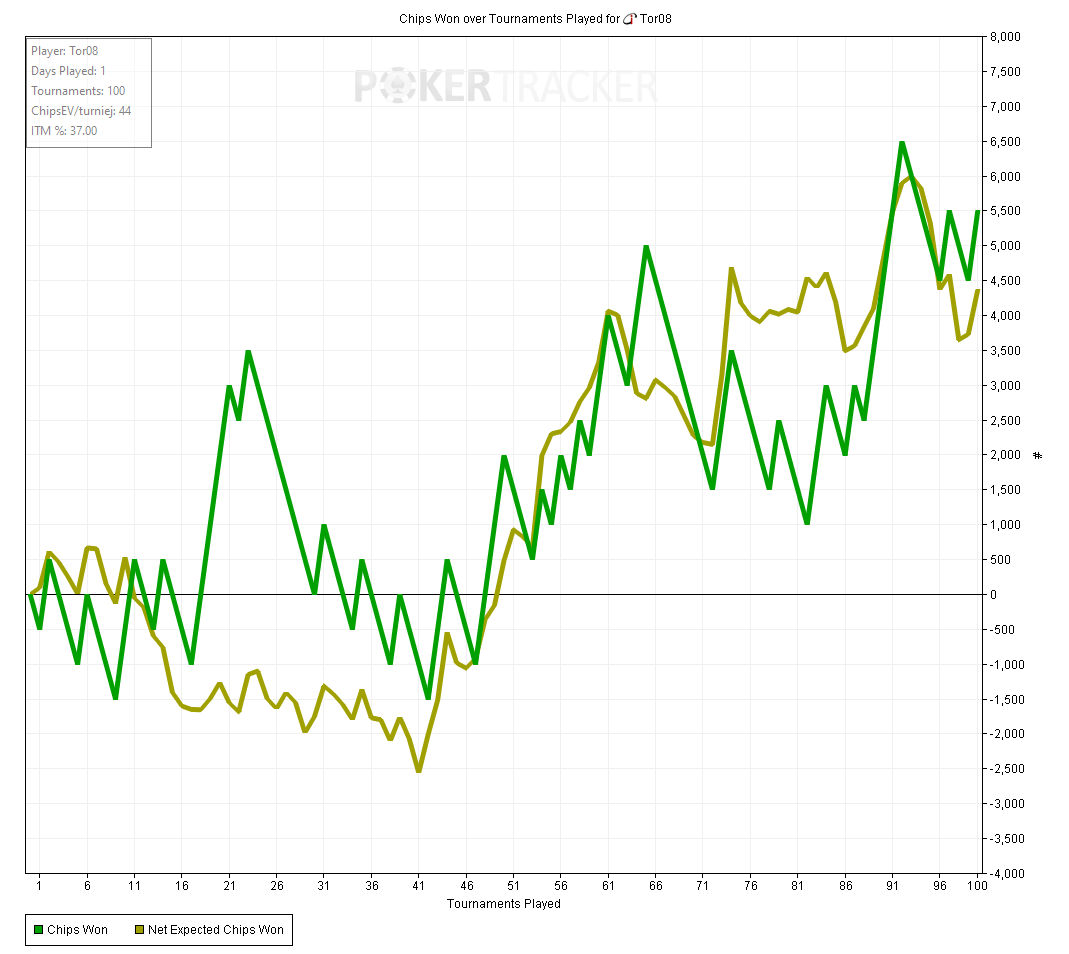Viewport: 1069px width, 954px height.
Task: Toggle the Chips Won legend label
Action: coord(77,930)
